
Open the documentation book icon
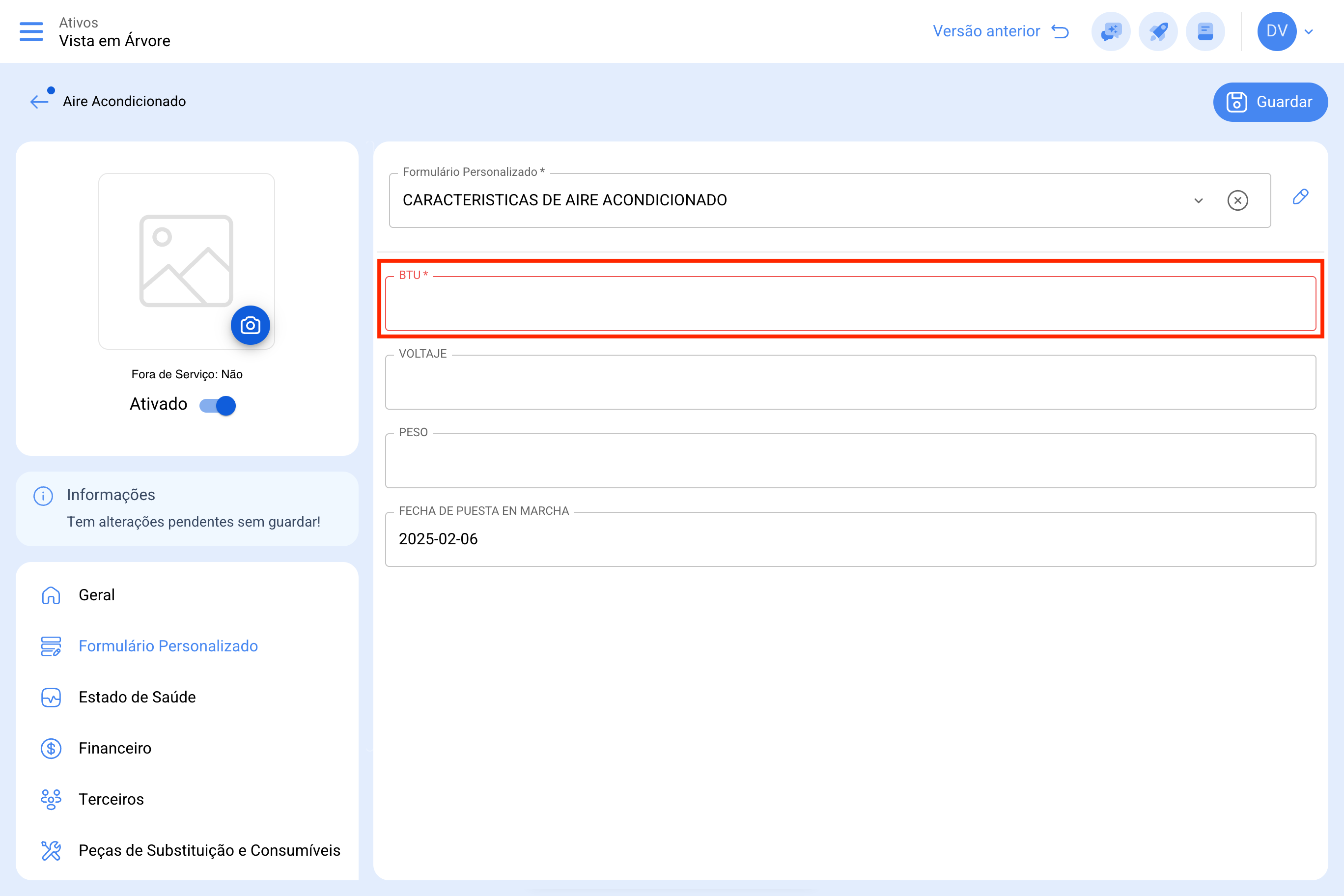[1205, 31]
